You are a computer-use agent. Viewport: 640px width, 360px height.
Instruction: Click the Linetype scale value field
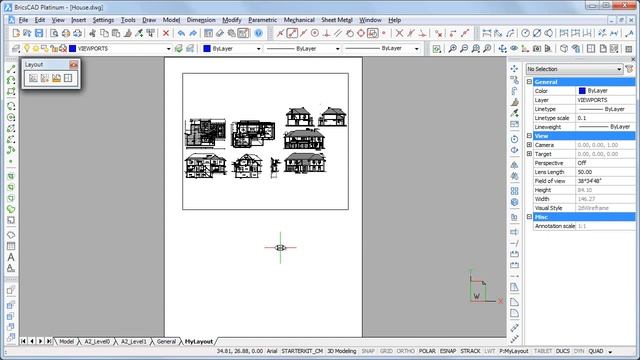[x=605, y=118]
